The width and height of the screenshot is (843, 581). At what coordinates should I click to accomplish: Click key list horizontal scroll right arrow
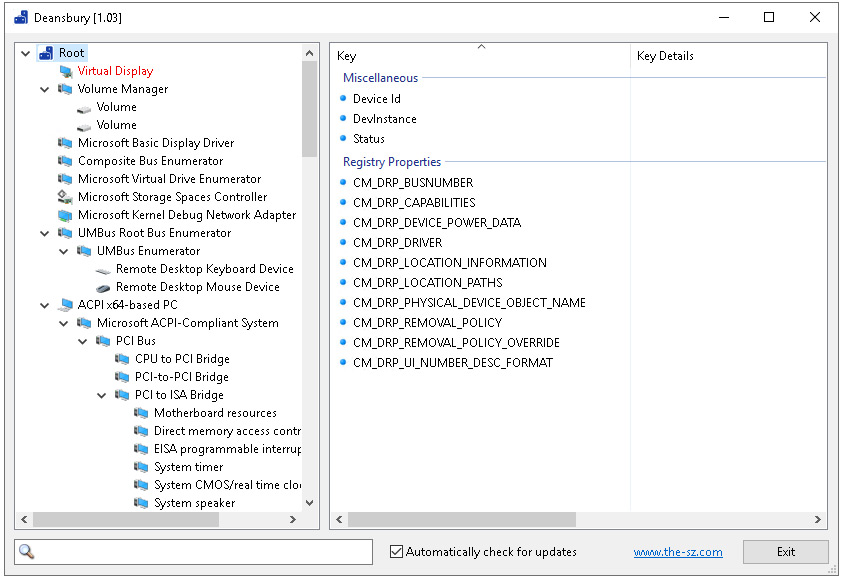tap(818, 520)
